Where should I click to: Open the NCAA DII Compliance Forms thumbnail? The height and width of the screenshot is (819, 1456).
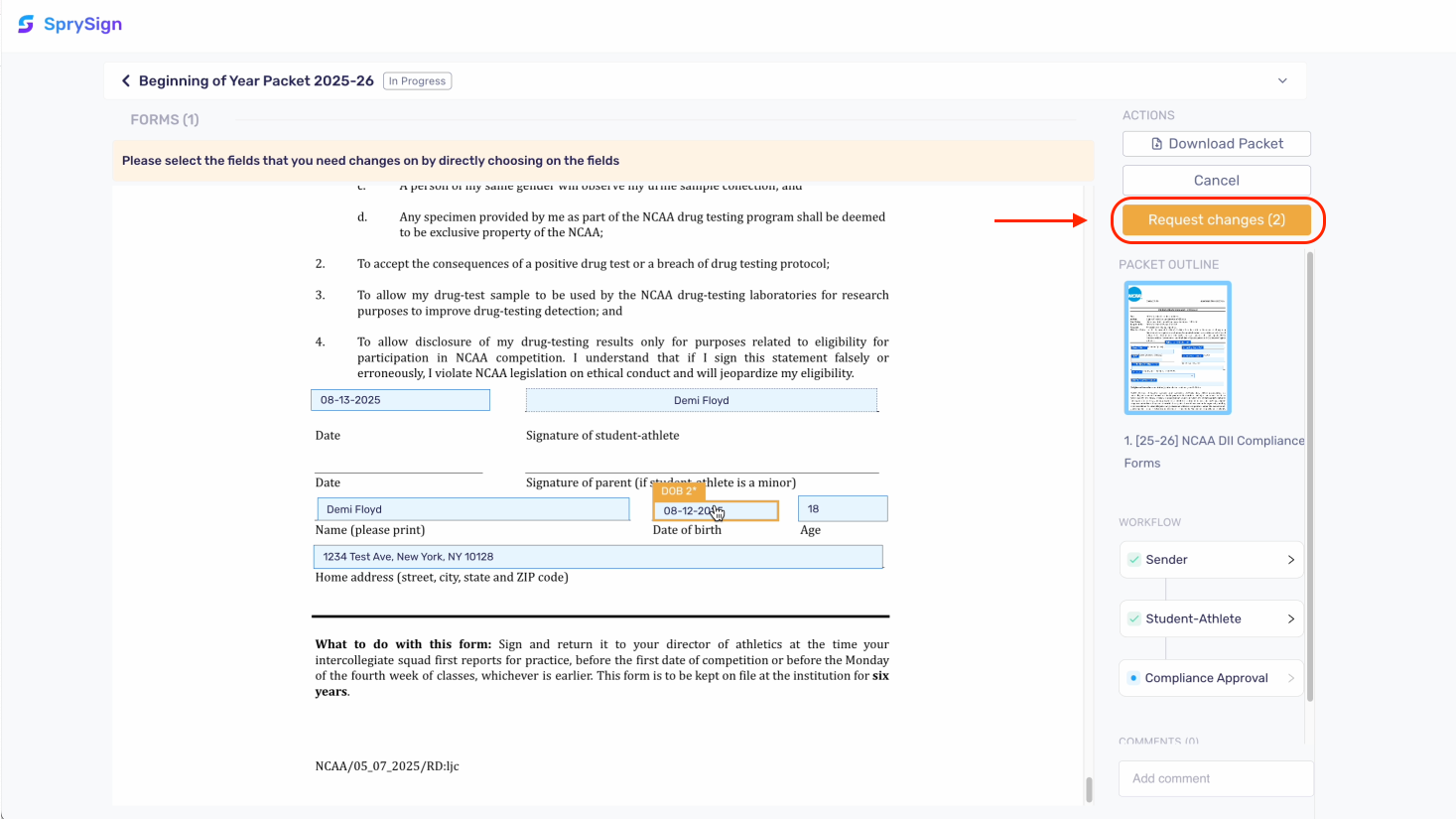pyautogui.click(x=1177, y=347)
